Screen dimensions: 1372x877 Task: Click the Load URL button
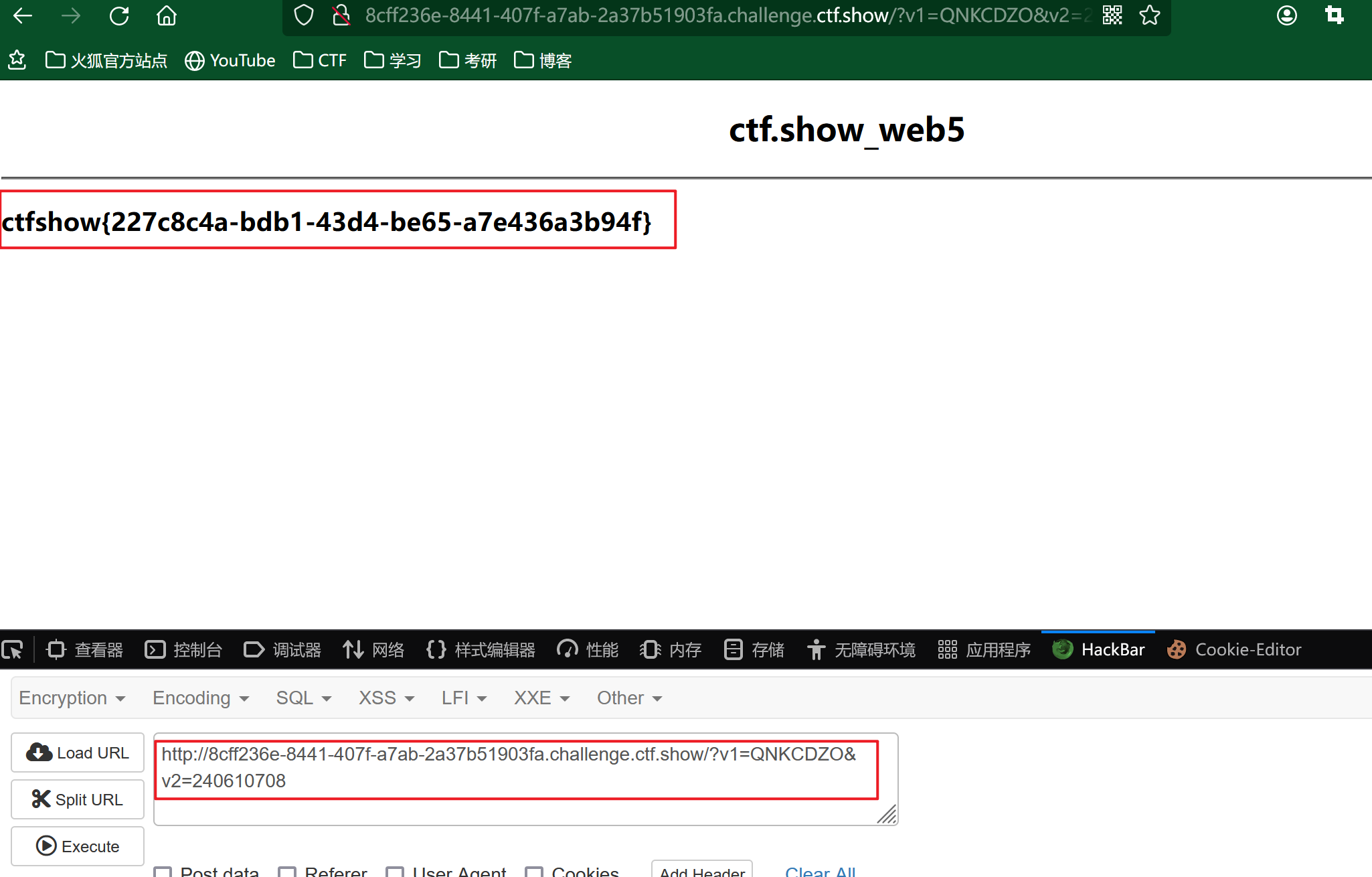(78, 752)
